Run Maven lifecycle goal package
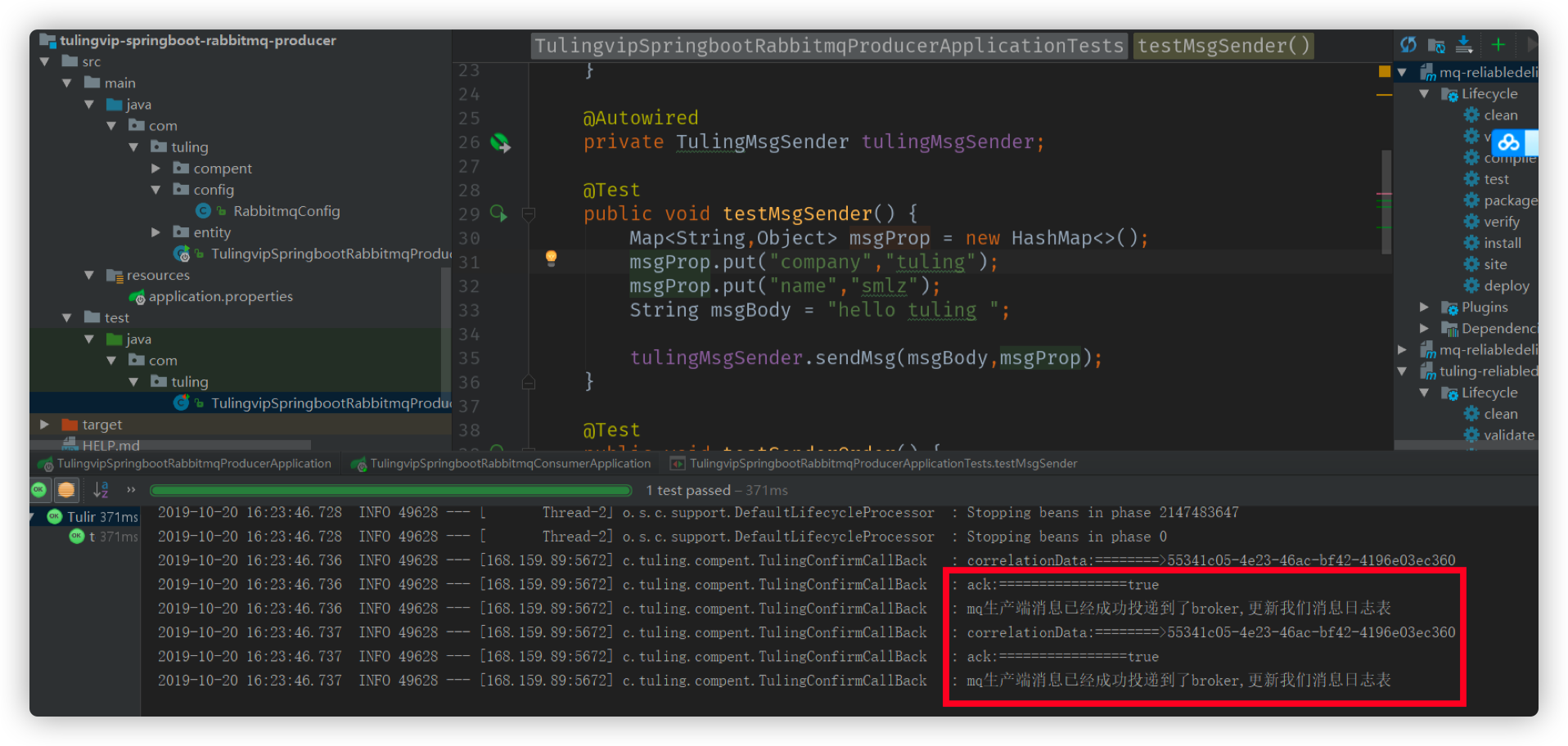The width and height of the screenshot is (1568, 746). [x=1510, y=200]
